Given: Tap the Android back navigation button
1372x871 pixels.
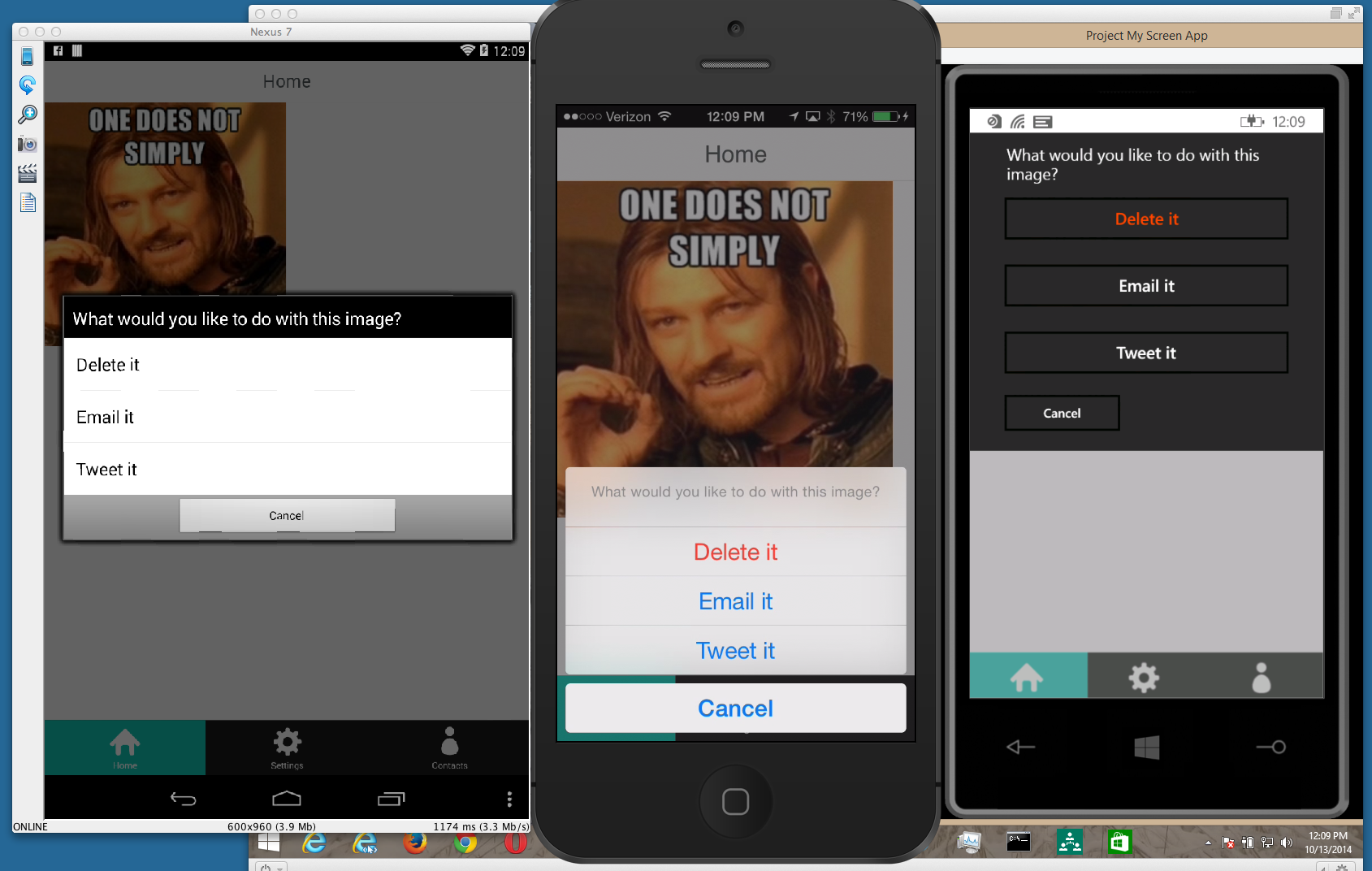Looking at the screenshot, I should point(184,799).
